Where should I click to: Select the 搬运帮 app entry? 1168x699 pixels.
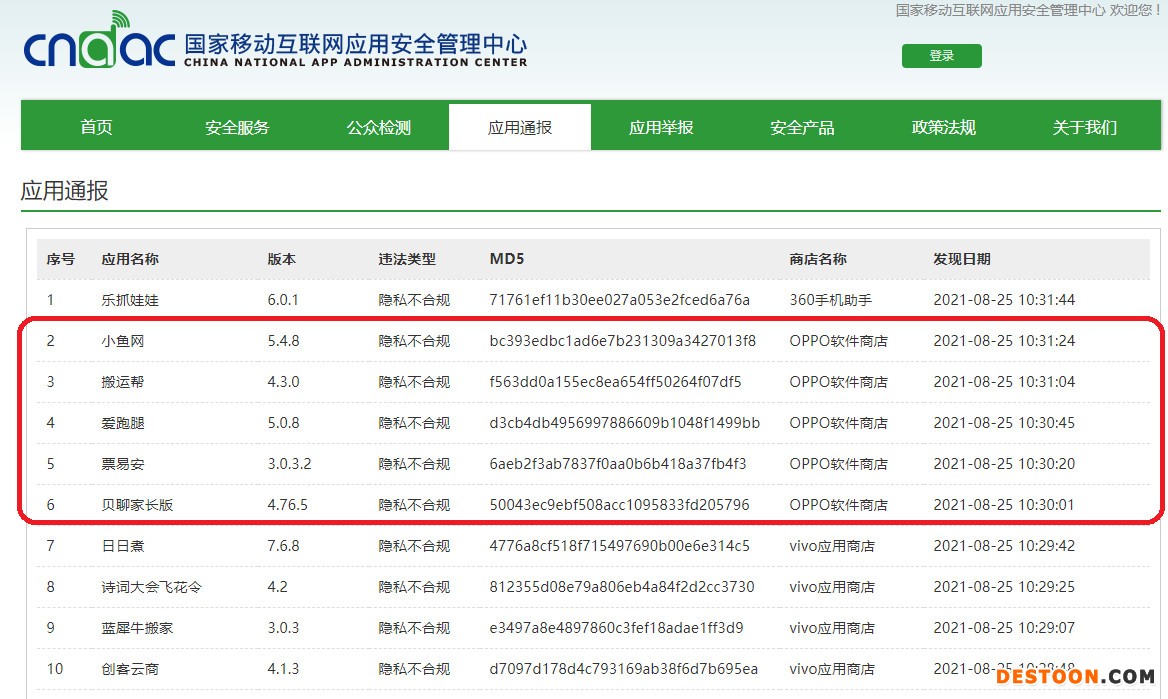click(x=123, y=382)
